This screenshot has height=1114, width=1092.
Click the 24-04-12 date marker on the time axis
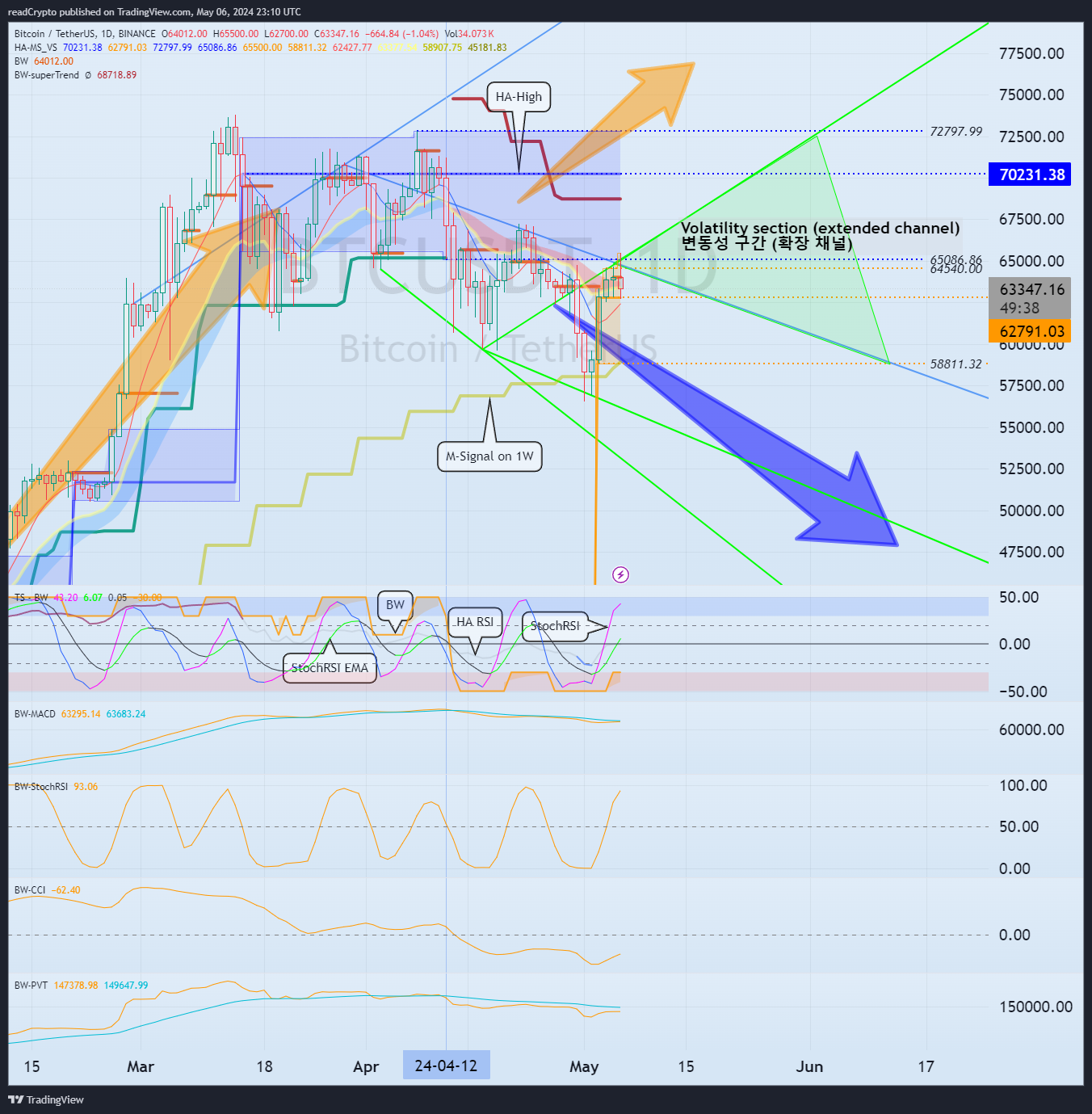pyautogui.click(x=446, y=1066)
